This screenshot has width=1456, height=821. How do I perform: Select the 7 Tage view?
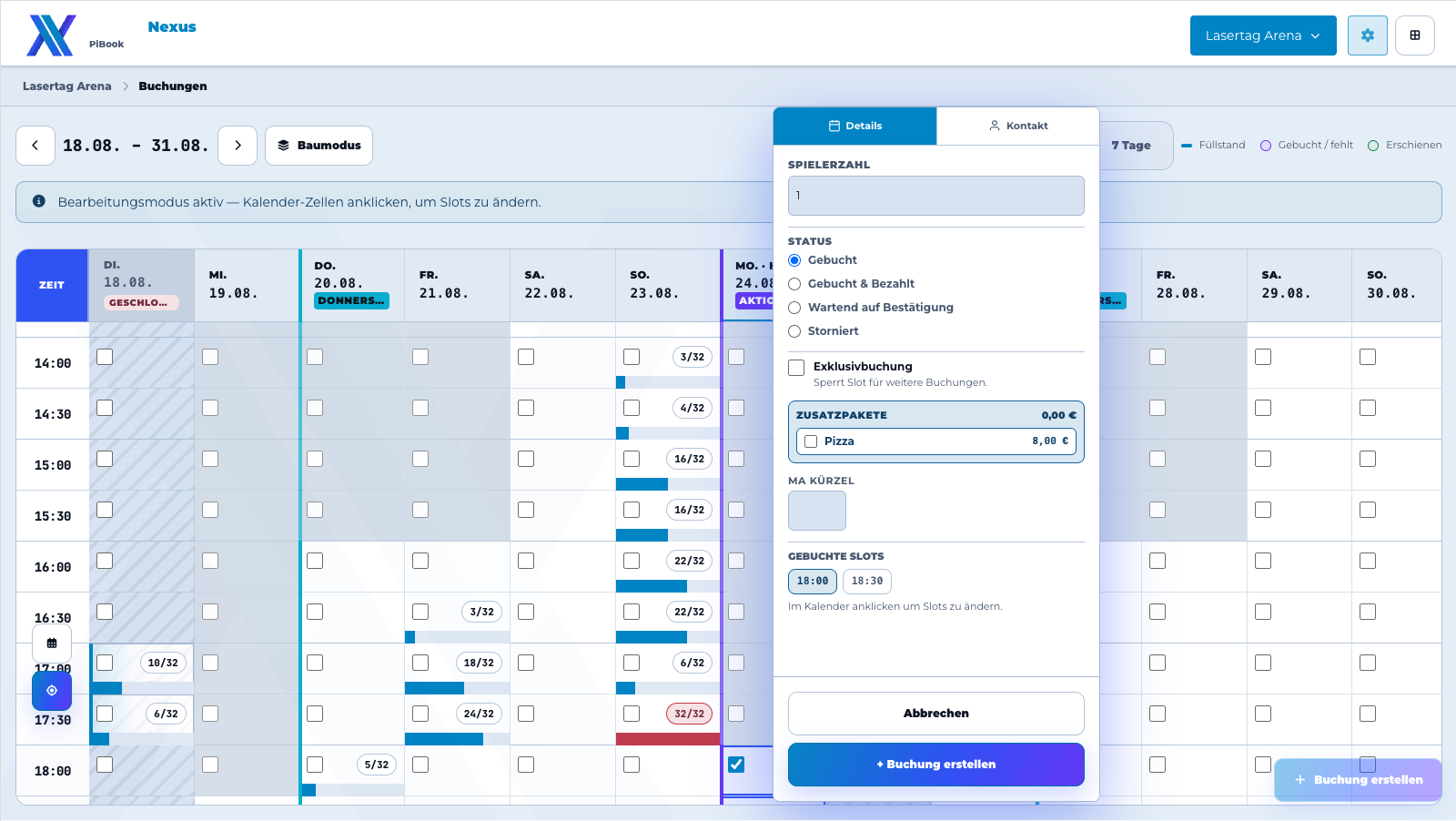(x=1131, y=146)
